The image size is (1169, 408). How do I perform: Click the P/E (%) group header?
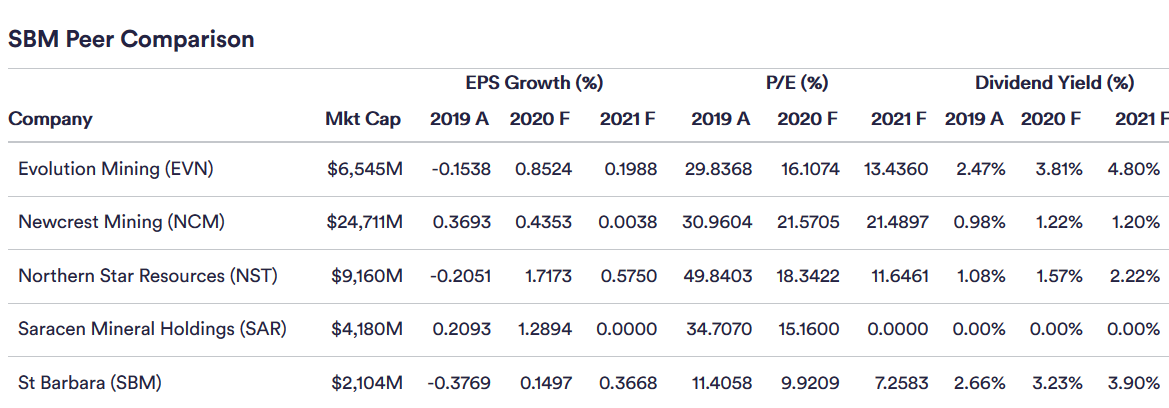[x=797, y=83]
